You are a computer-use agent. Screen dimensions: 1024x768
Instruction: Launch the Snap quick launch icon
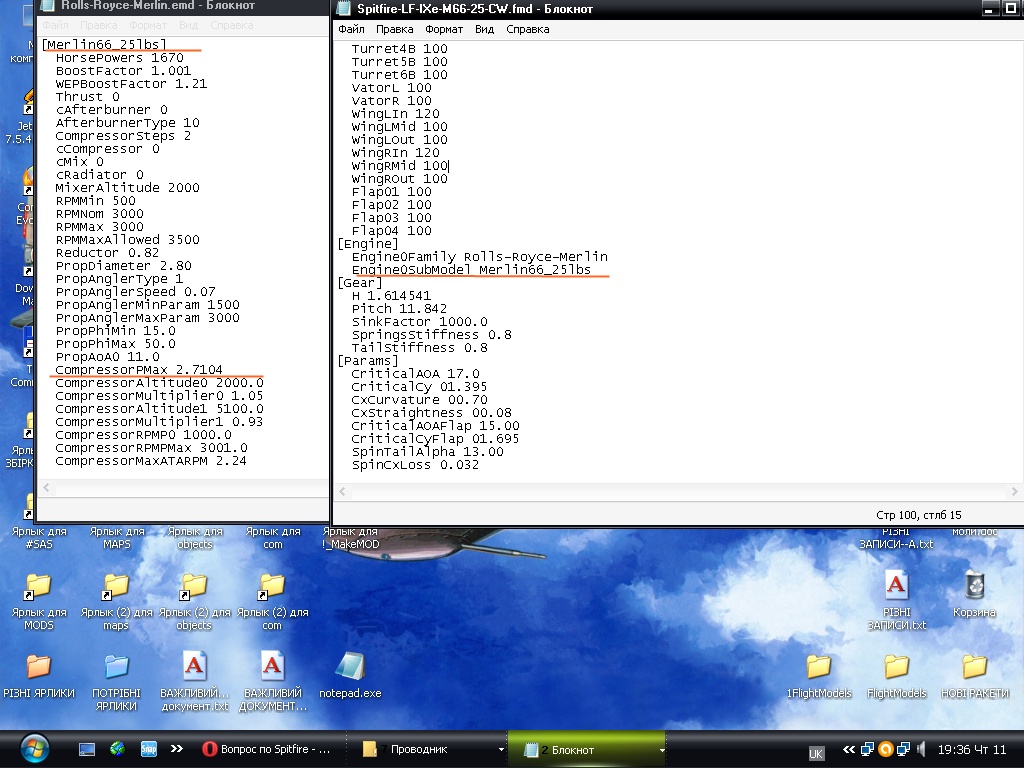pyautogui.click(x=149, y=749)
